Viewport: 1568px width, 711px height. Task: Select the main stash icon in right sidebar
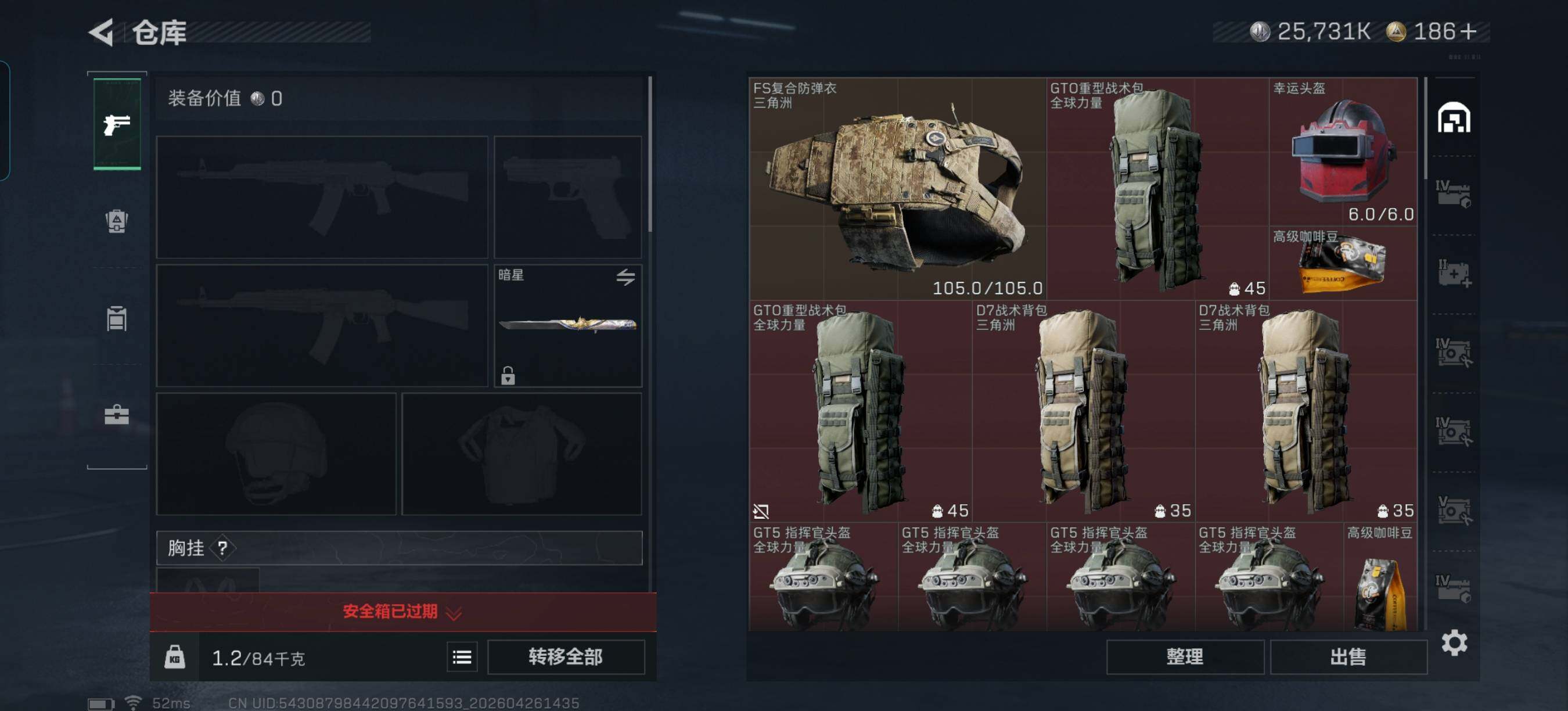click(1454, 117)
